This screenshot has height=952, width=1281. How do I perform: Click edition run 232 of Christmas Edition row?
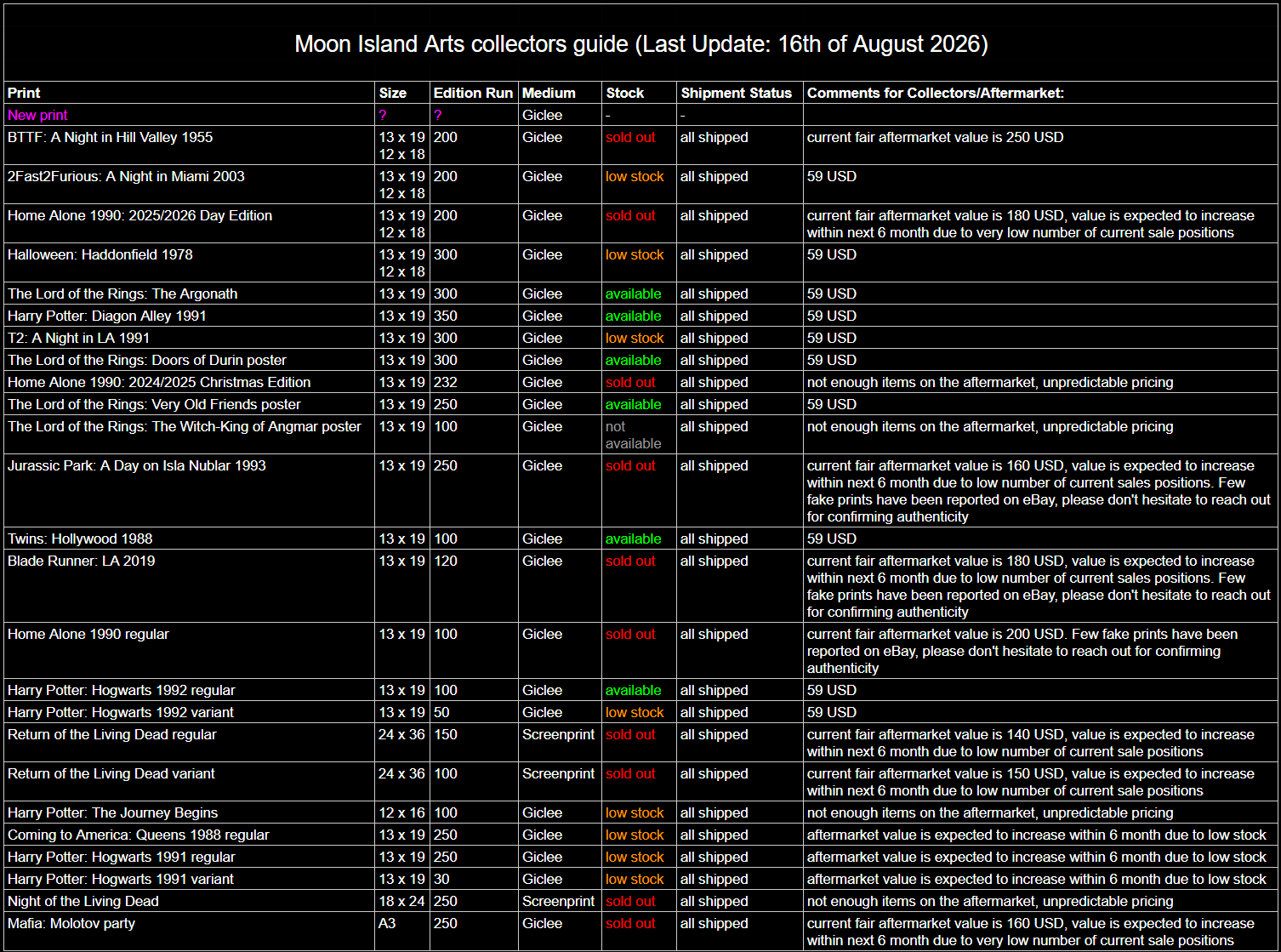point(446,382)
